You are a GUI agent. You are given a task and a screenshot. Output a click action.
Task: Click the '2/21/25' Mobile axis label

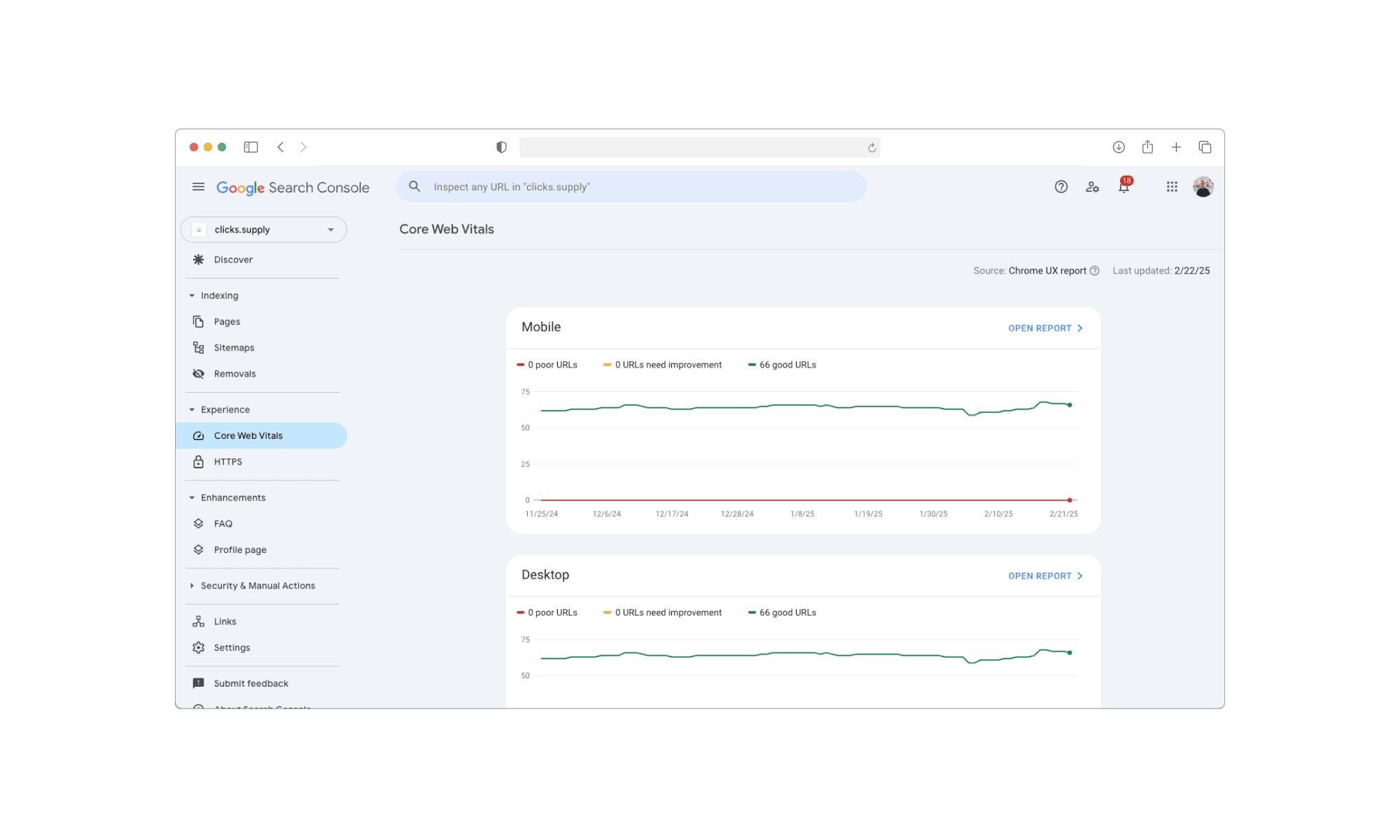click(x=1064, y=514)
